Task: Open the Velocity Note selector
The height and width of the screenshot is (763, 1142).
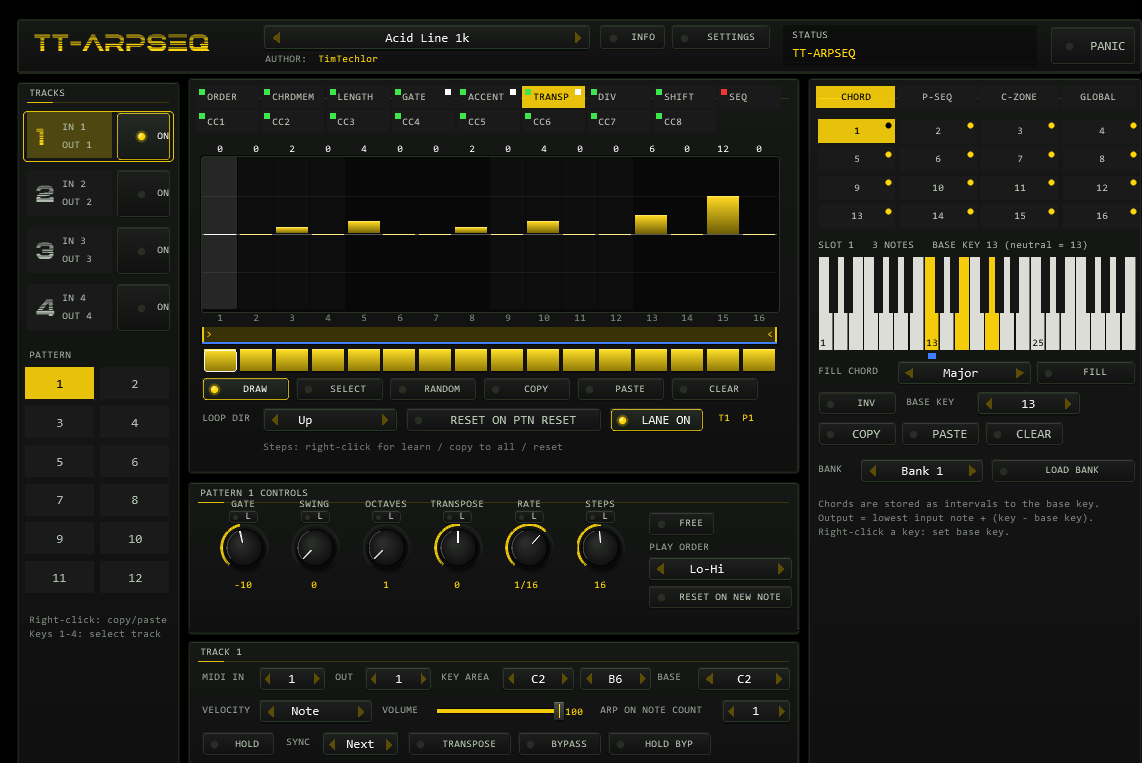Action: (315, 711)
